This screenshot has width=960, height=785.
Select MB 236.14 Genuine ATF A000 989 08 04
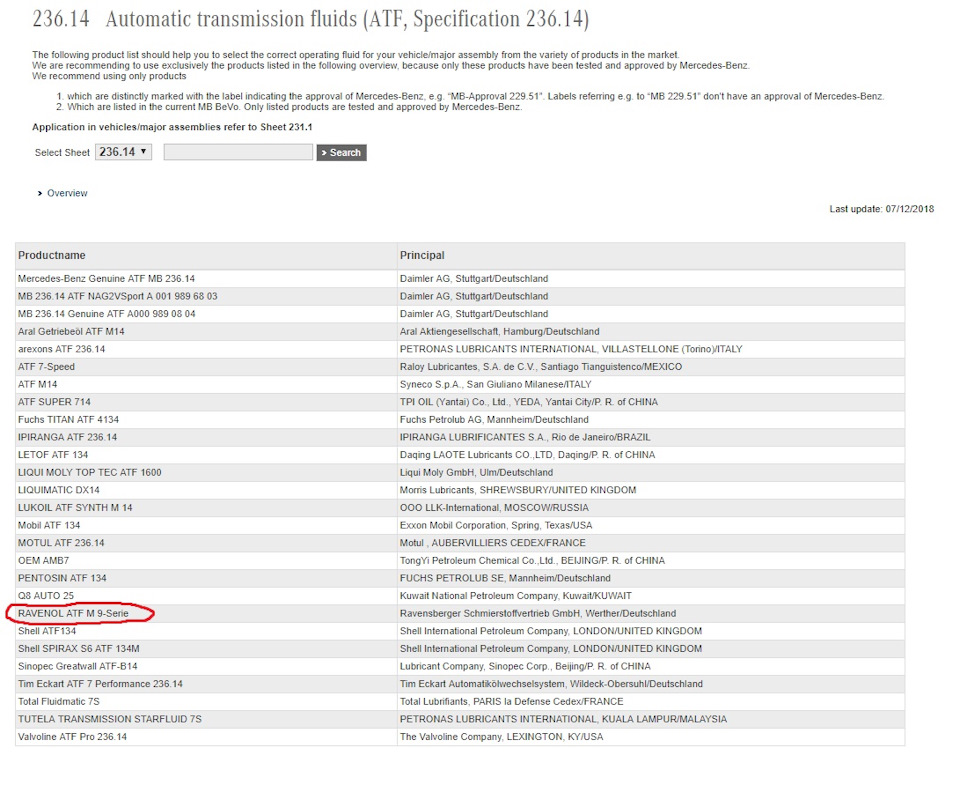click(107, 314)
